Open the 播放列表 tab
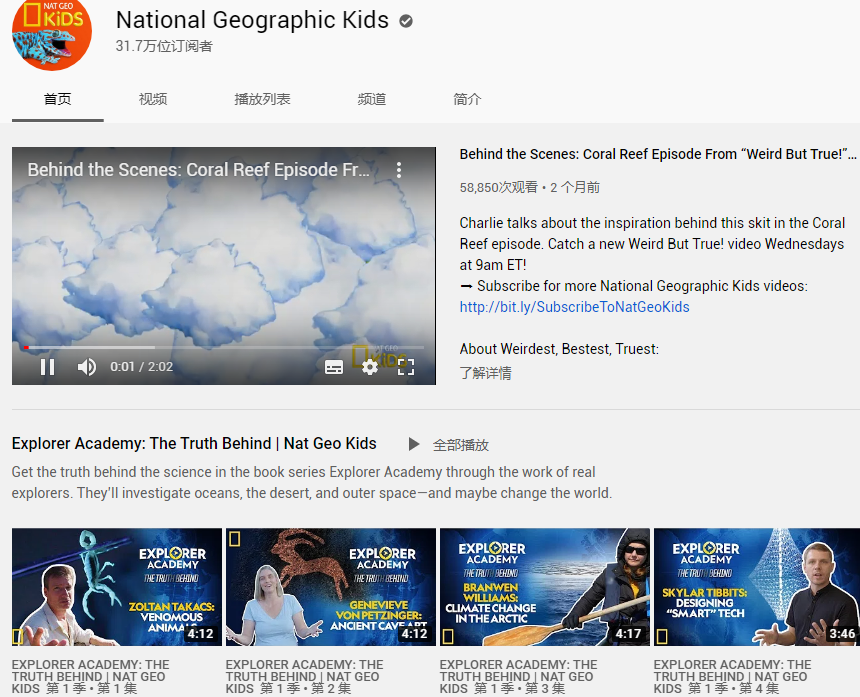 point(262,100)
